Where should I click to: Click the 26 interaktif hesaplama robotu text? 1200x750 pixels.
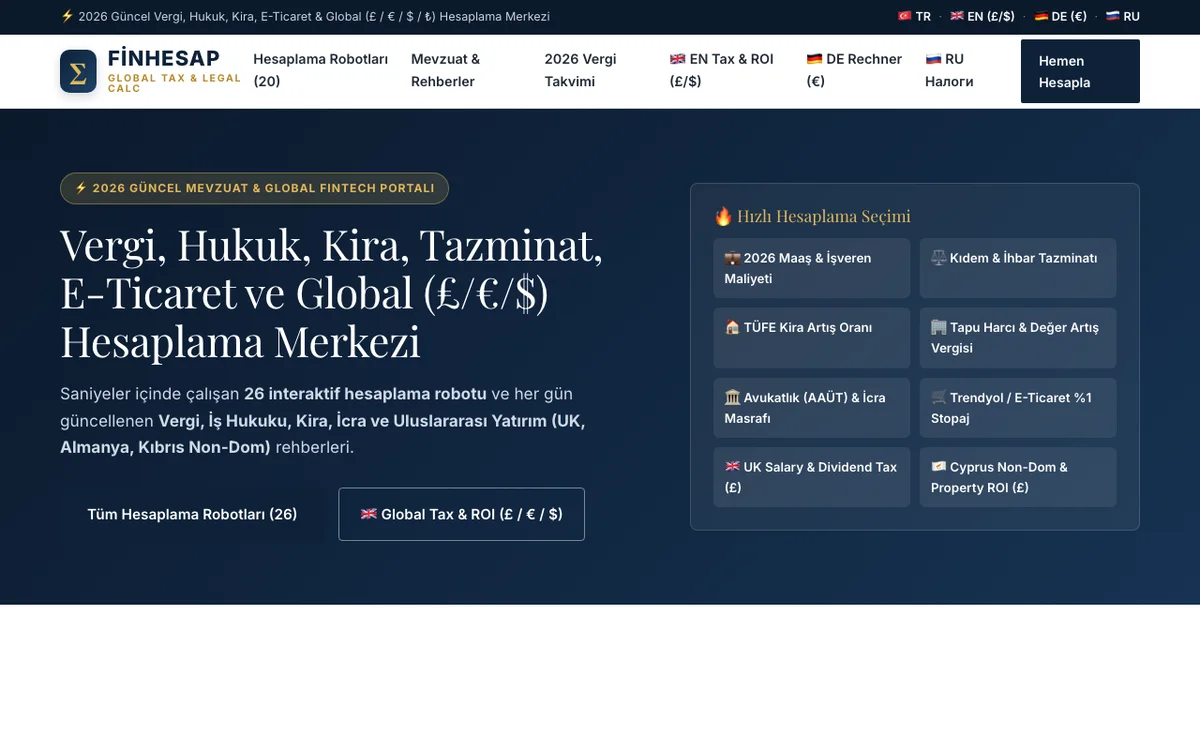coord(365,393)
